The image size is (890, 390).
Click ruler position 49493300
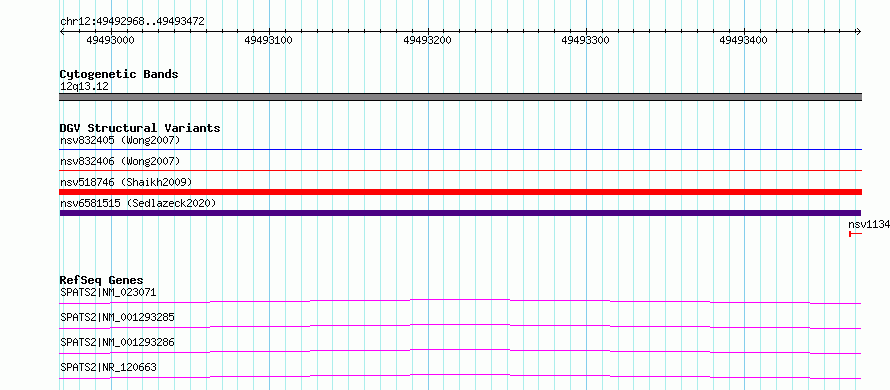585,40
